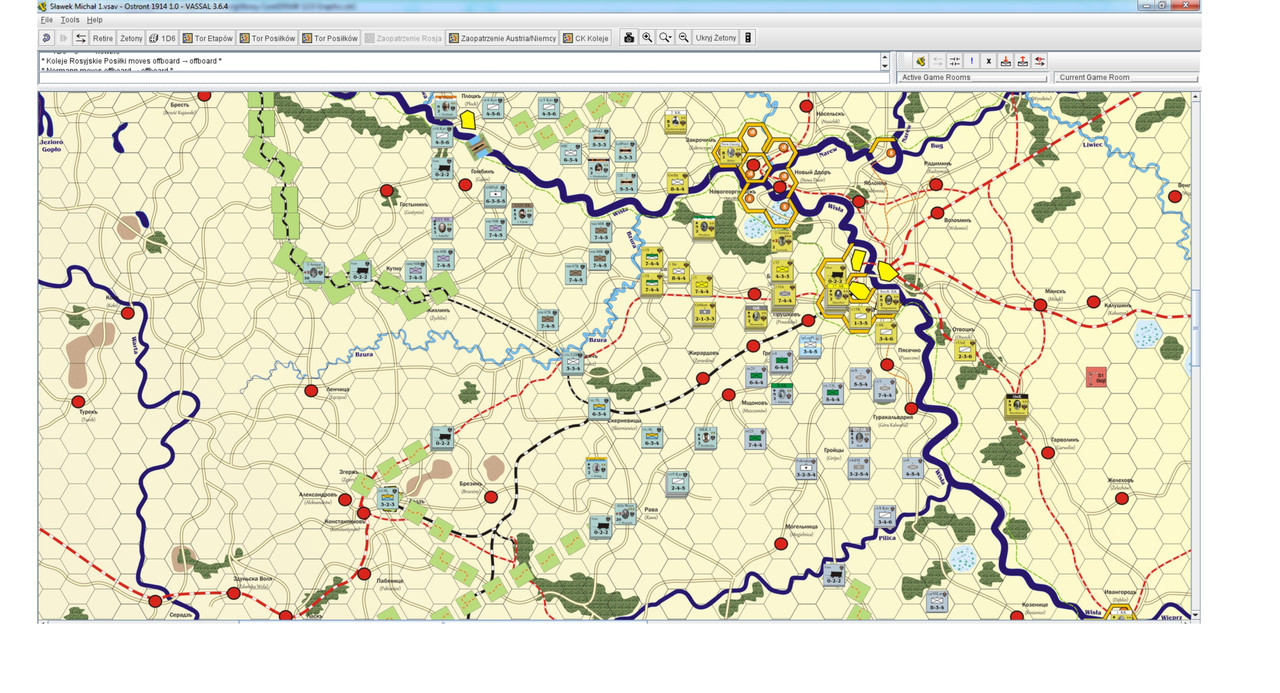This screenshot has height=693, width=1280.
Task: Click the red S1 marker counter
Action: point(1096,377)
